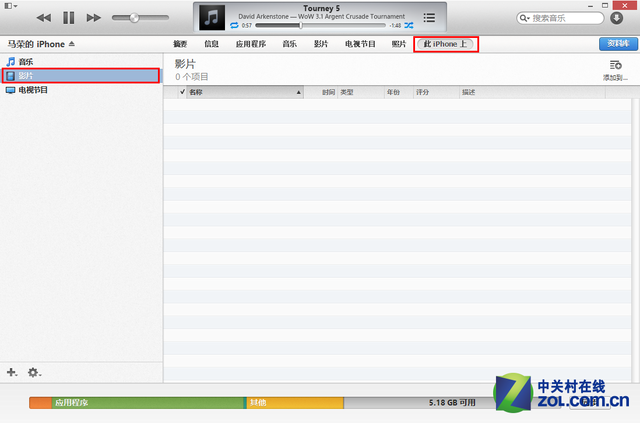640x423 pixels.
Task: Sort by the 年份 column
Action: (x=399, y=92)
